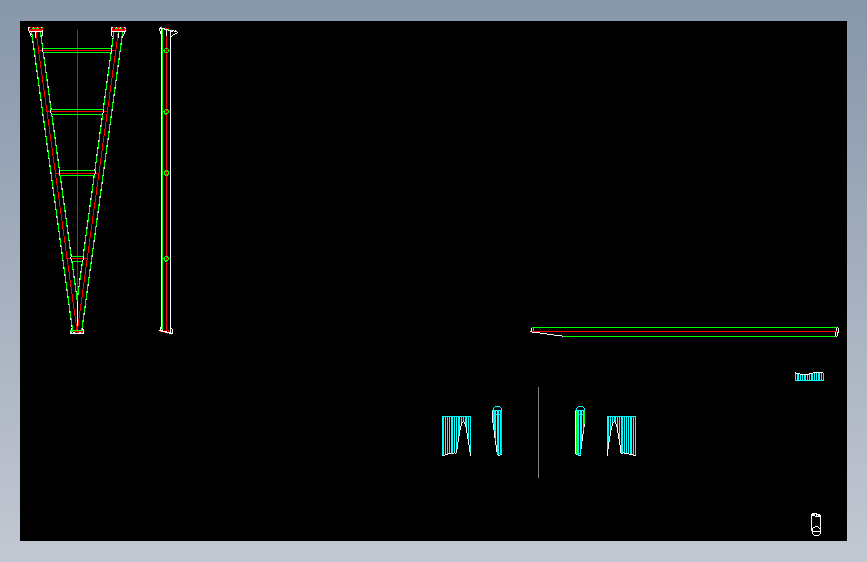Select the narrow cyan tapered piece left of divider
867x562 pixels.
[497, 431]
